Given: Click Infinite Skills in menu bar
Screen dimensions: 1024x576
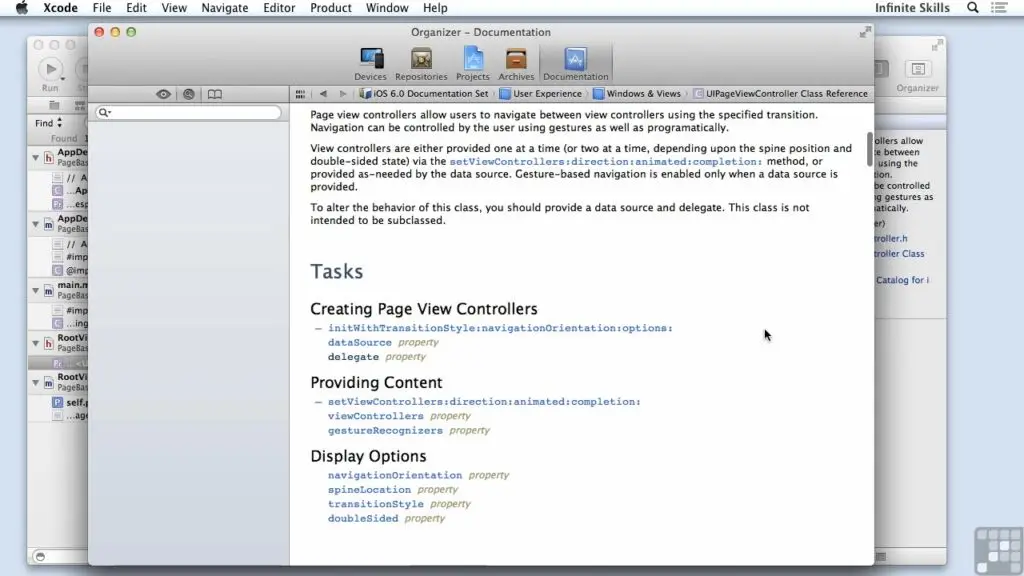Looking at the screenshot, I should tap(912, 8).
